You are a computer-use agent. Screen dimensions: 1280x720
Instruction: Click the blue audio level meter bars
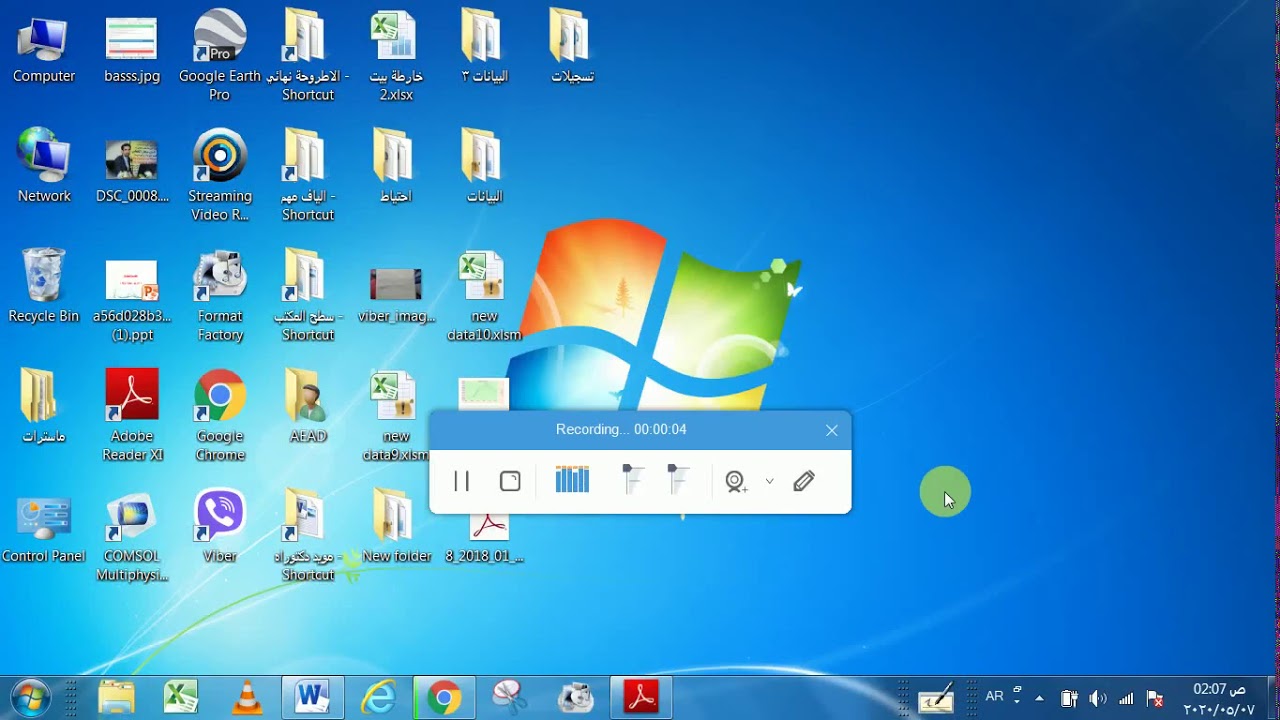pos(572,479)
